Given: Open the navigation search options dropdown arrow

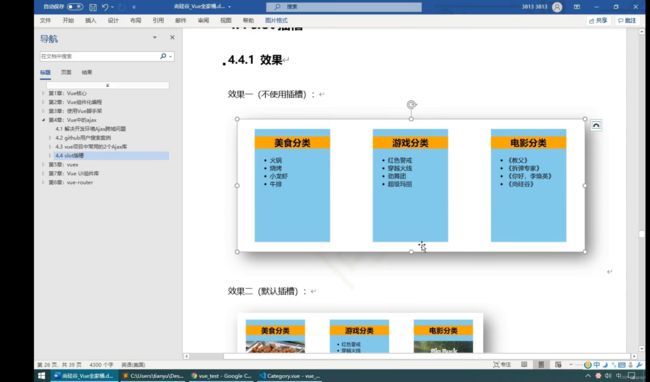Looking at the screenshot, I should (x=170, y=56).
